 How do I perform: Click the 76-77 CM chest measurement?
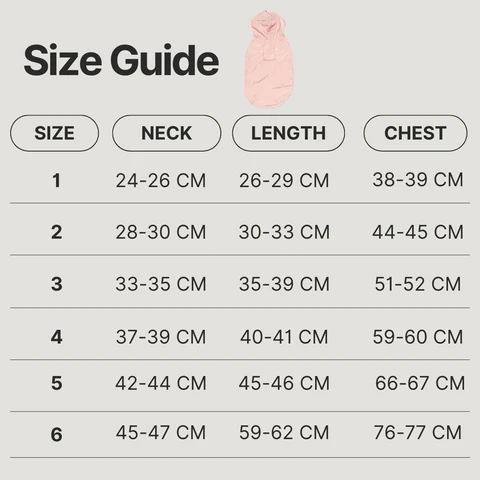[418, 433]
